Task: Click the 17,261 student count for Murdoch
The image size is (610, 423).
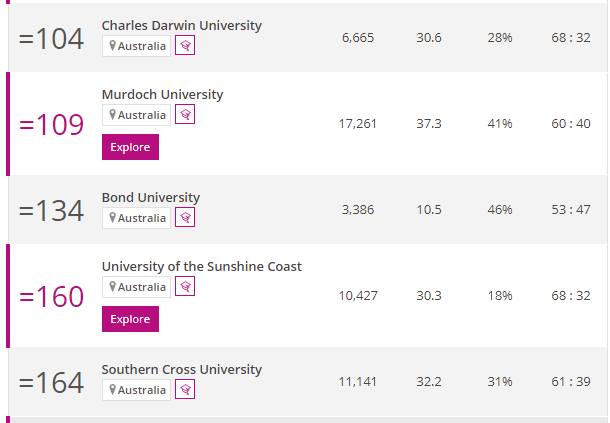Action: point(358,124)
